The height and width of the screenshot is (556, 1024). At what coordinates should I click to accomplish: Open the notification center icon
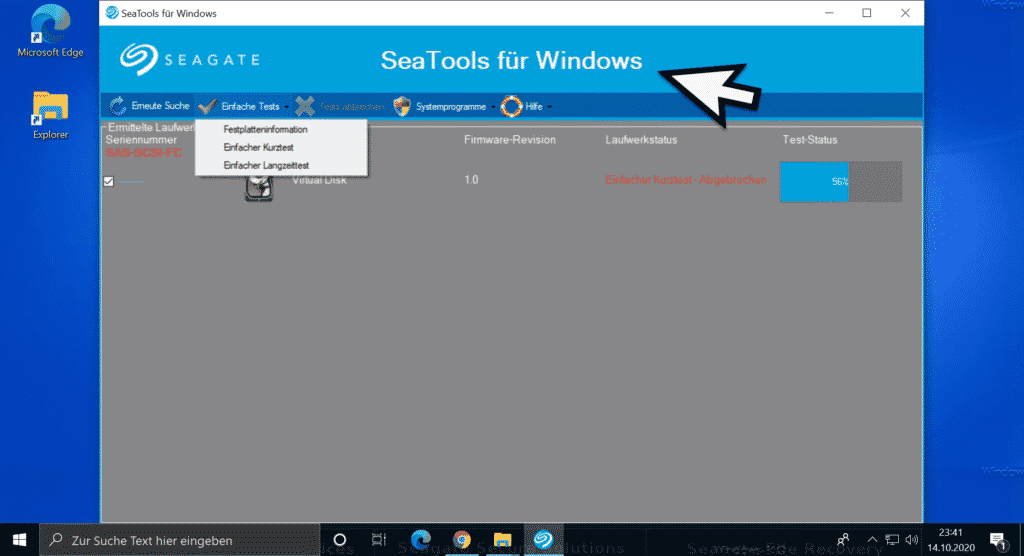click(x=997, y=540)
